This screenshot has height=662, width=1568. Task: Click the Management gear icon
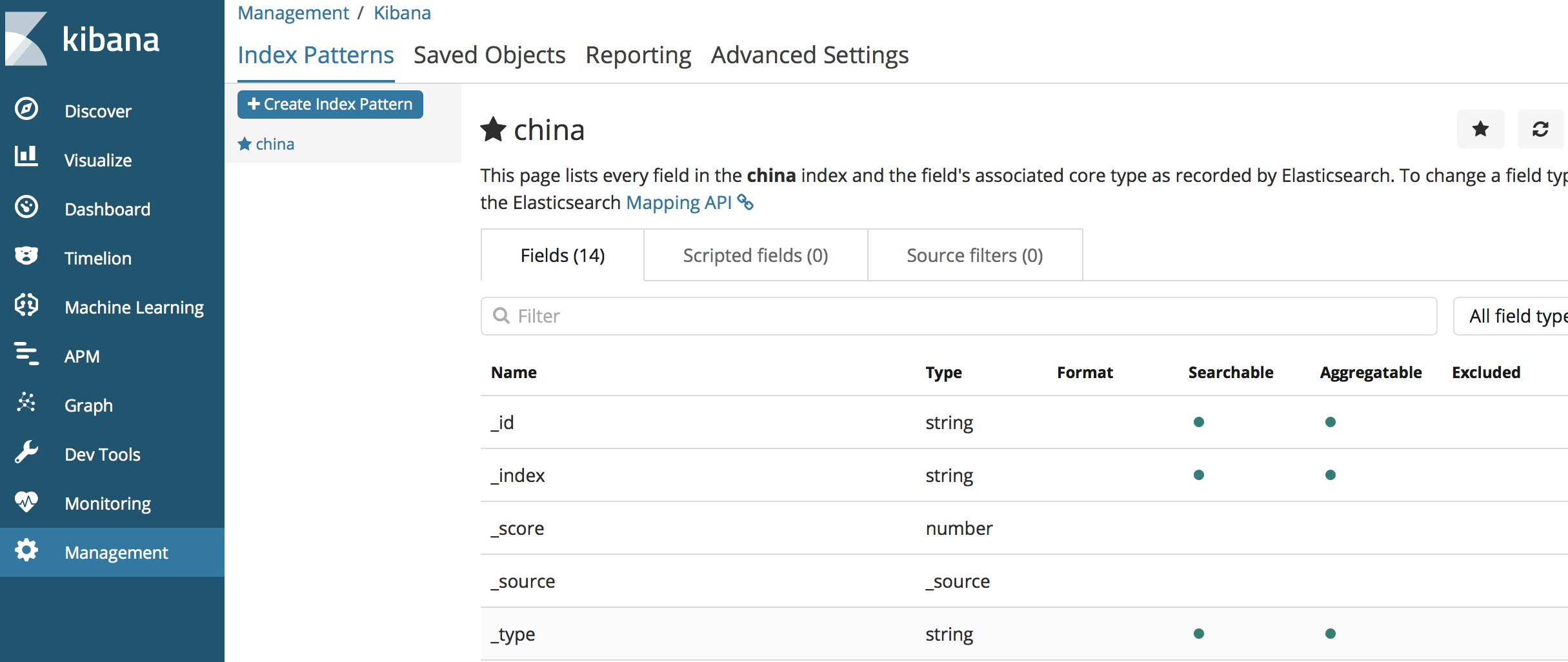pyautogui.click(x=26, y=551)
